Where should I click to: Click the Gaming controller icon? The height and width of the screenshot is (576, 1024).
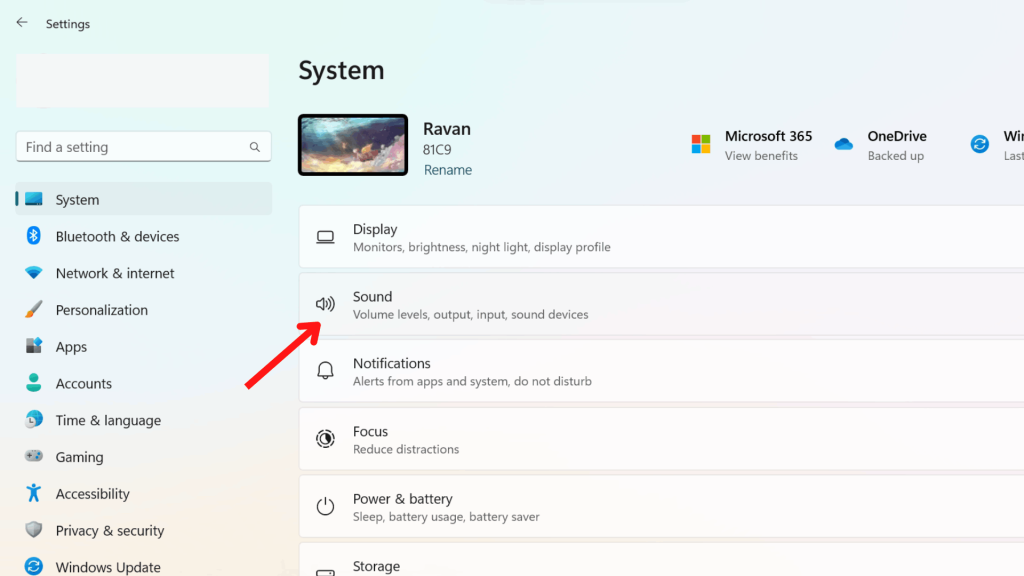33,456
